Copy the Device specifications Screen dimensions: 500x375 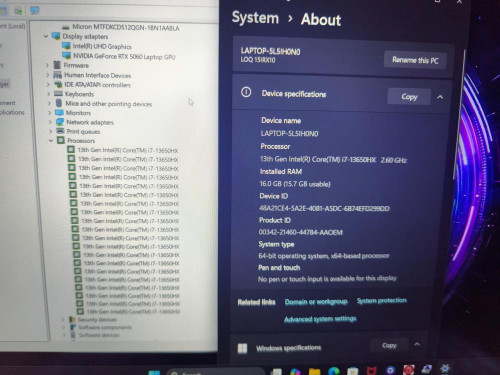pos(409,97)
